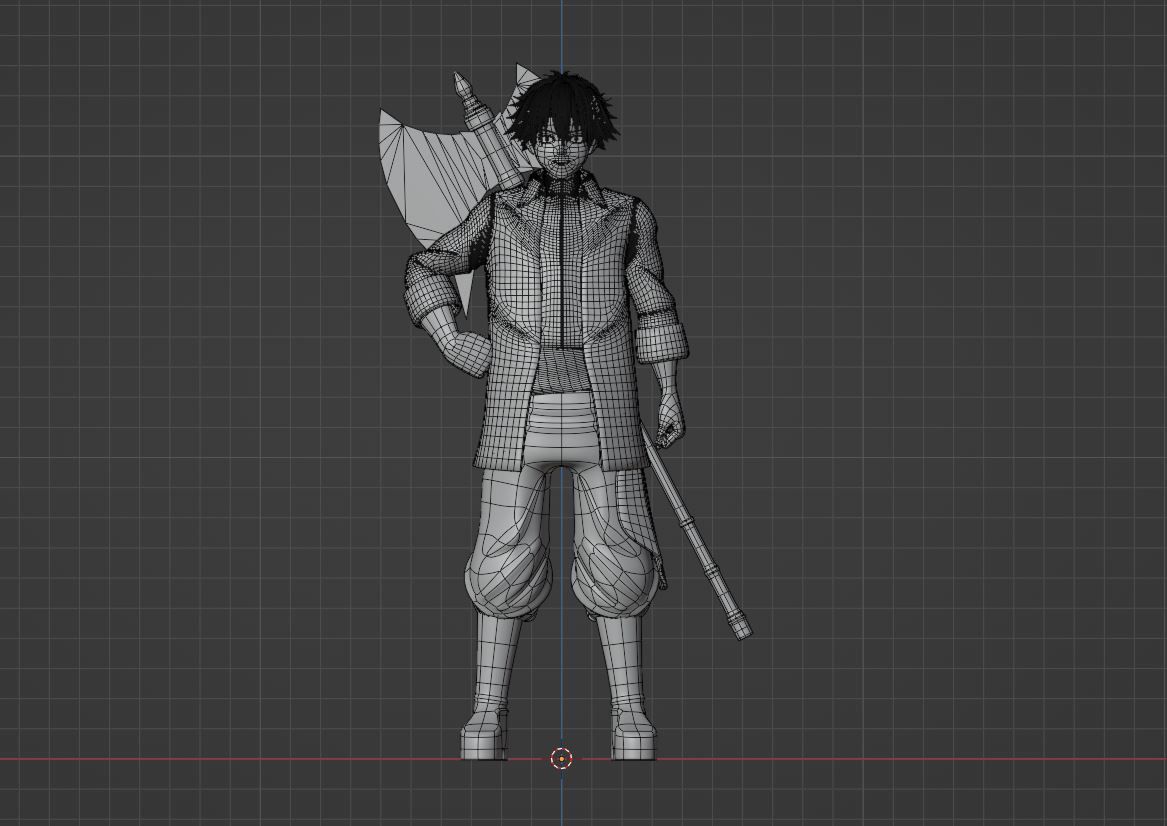Select the axe handle end near the leg
This screenshot has width=1167, height=826.
click(x=741, y=626)
